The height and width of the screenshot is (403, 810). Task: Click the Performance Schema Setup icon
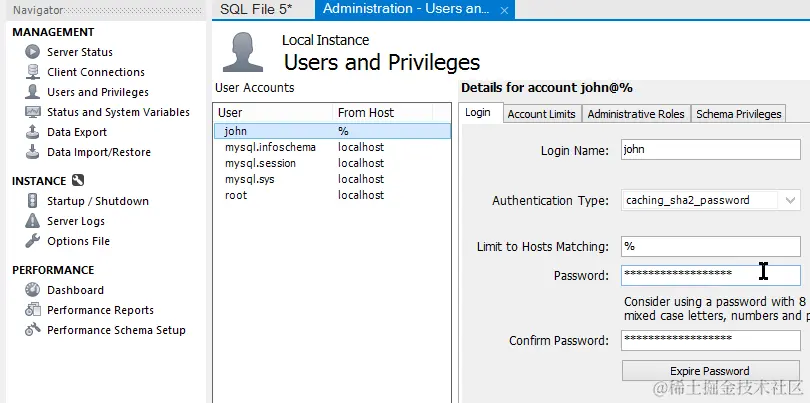(32, 330)
